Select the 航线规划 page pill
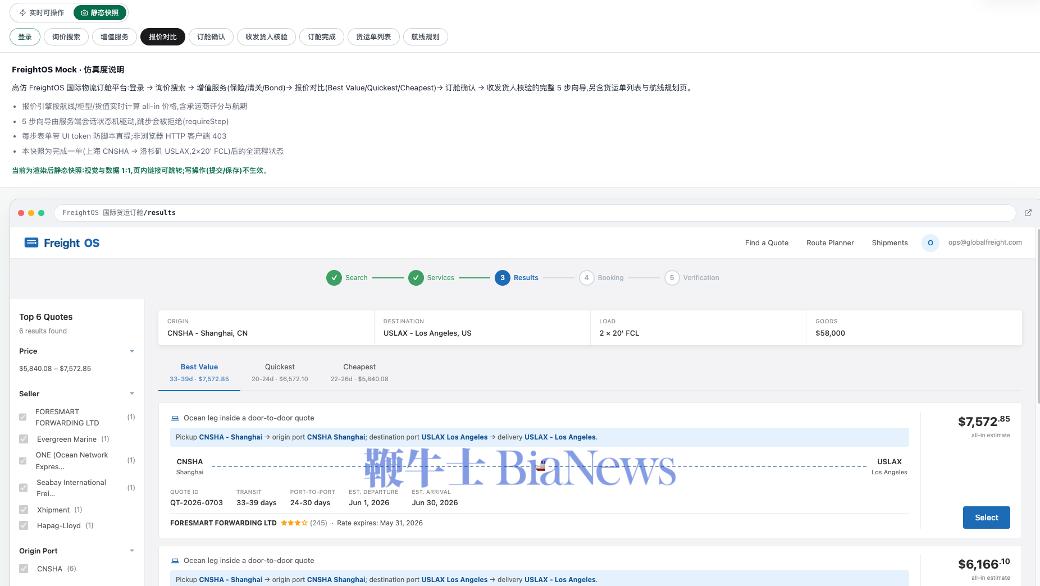The height and width of the screenshot is (586, 1040). coord(425,37)
